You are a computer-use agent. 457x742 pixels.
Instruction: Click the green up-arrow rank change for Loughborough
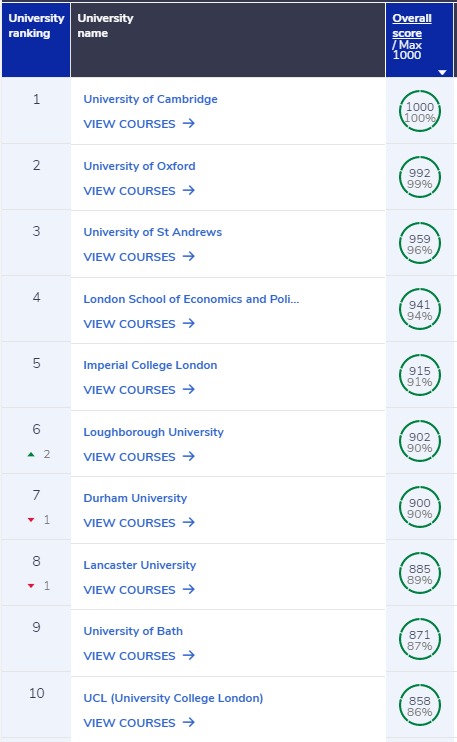click(x=31, y=454)
